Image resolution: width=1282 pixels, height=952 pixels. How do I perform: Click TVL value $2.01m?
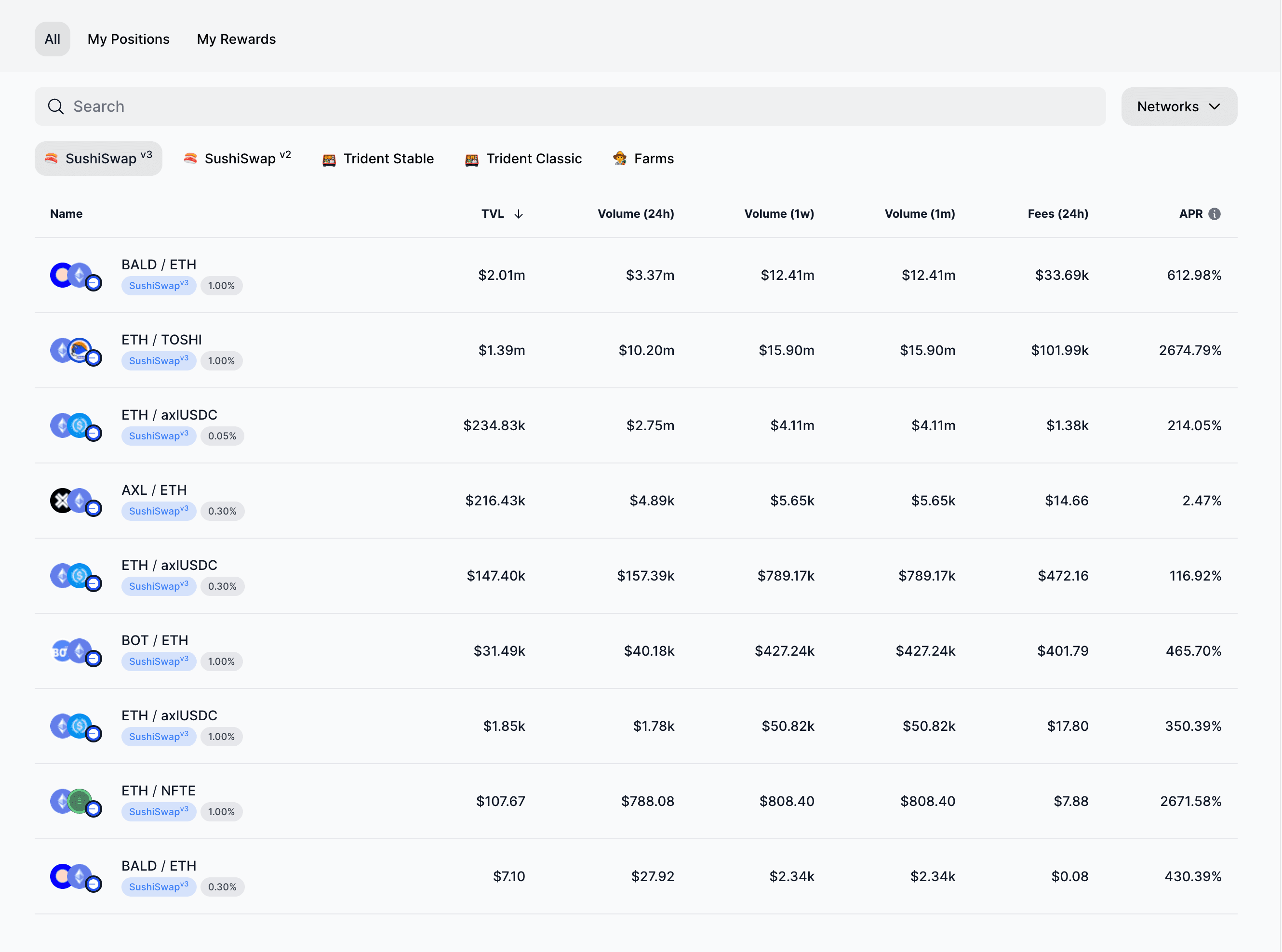[x=502, y=276]
